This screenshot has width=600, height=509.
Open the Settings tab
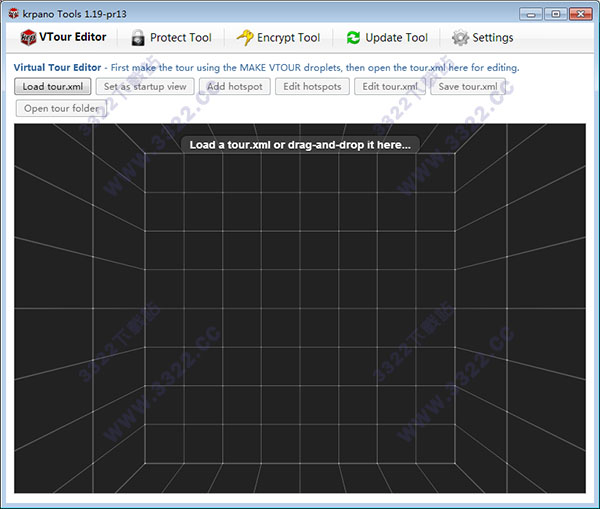point(483,38)
